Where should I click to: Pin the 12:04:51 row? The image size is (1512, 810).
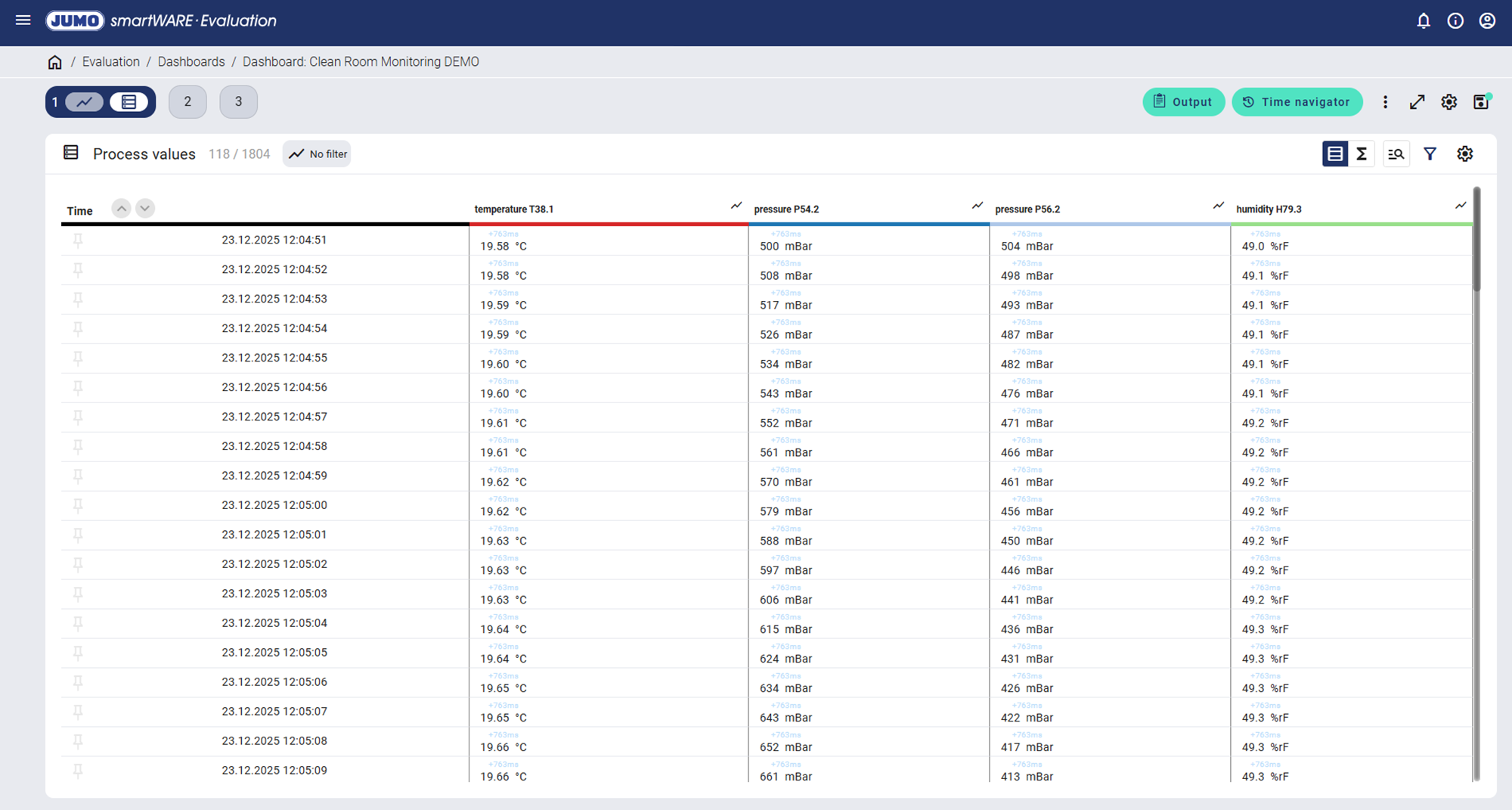coord(78,241)
